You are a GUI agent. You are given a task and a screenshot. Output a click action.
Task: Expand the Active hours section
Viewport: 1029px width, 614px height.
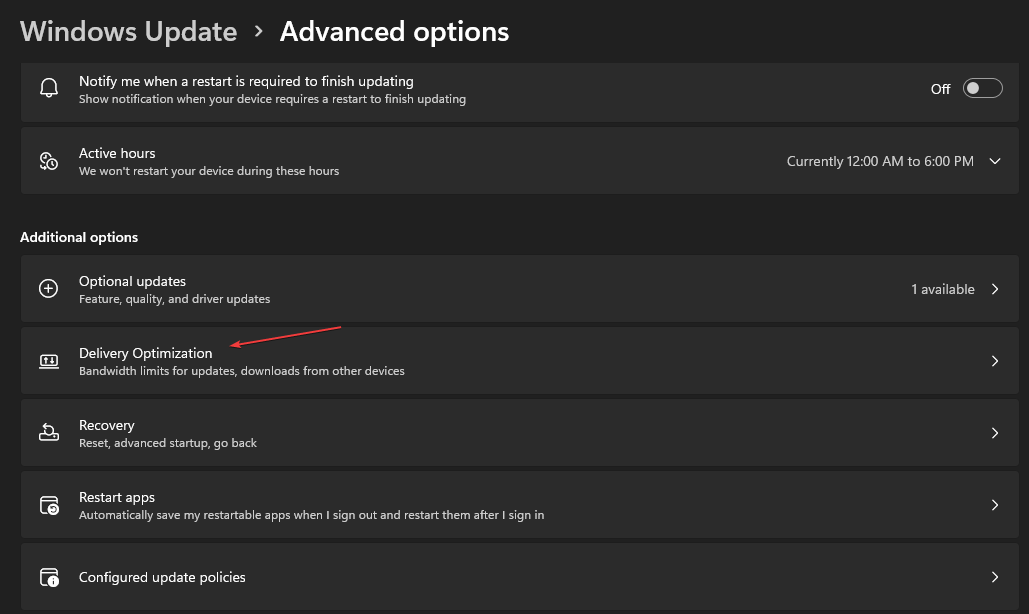994,160
